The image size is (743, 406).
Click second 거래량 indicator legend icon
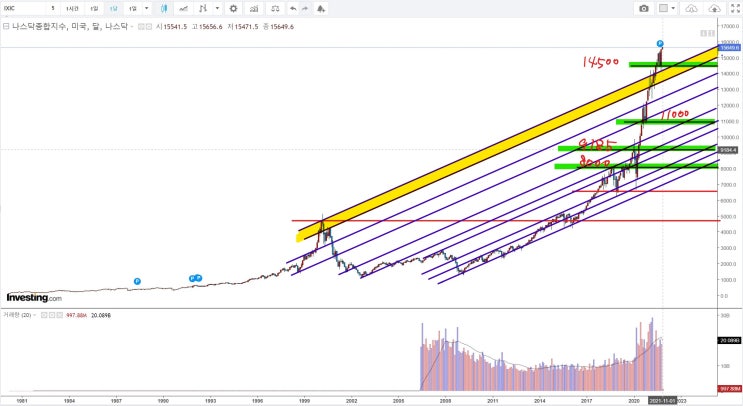52,315
